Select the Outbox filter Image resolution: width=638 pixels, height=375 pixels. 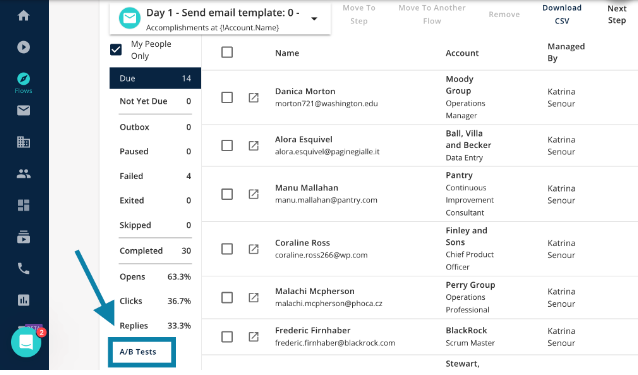coord(155,127)
